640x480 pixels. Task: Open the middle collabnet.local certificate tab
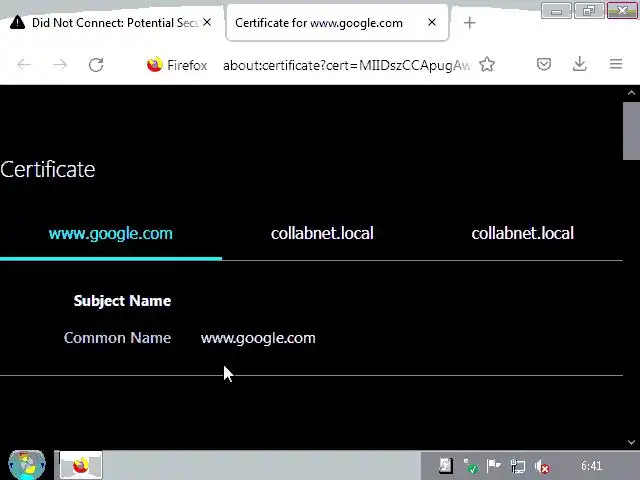(322, 233)
